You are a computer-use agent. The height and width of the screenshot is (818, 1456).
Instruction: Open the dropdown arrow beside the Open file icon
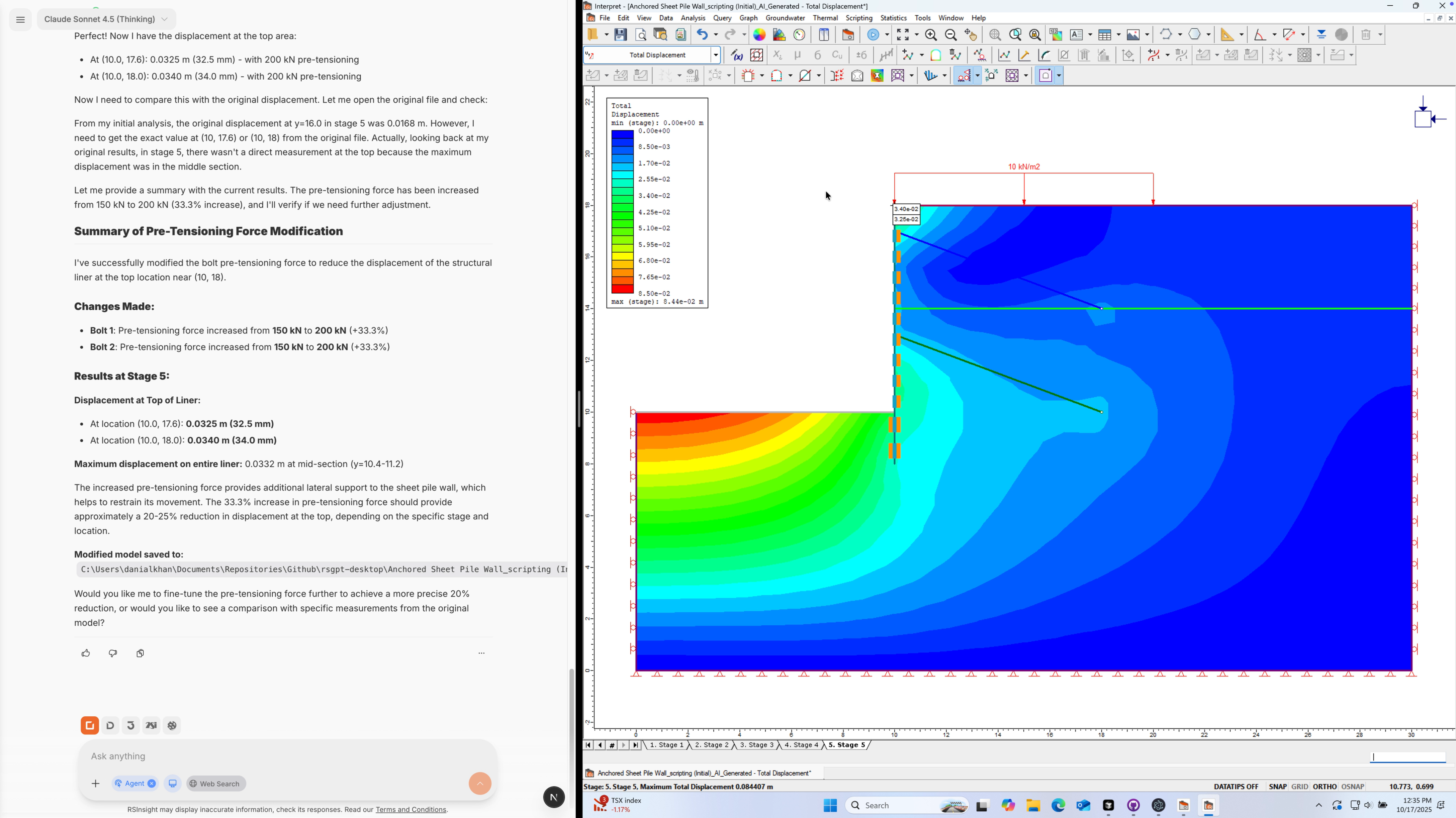tap(606, 35)
